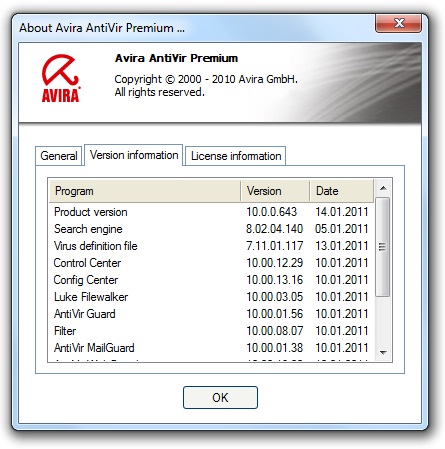Screen dimensions: 445x449
Task: Click version value 10.00.13.16
Action: [x=274, y=280]
